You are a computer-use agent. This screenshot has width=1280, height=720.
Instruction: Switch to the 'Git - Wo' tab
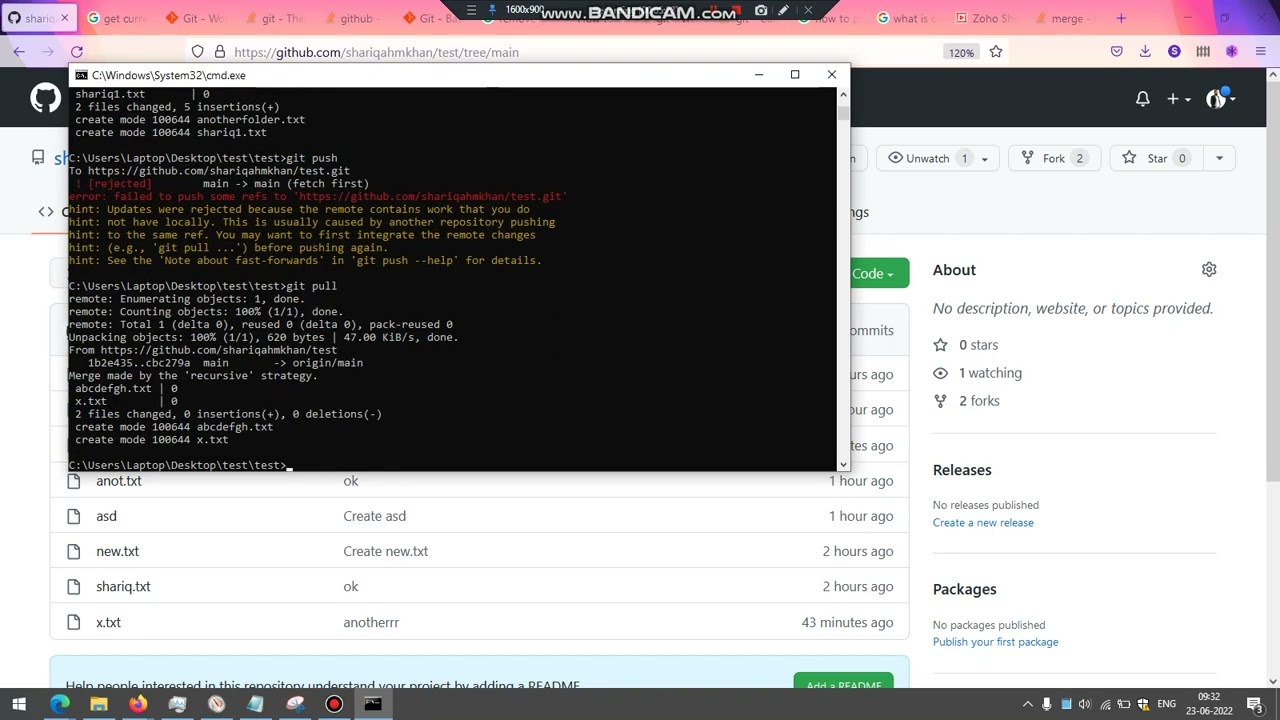[x=196, y=18]
